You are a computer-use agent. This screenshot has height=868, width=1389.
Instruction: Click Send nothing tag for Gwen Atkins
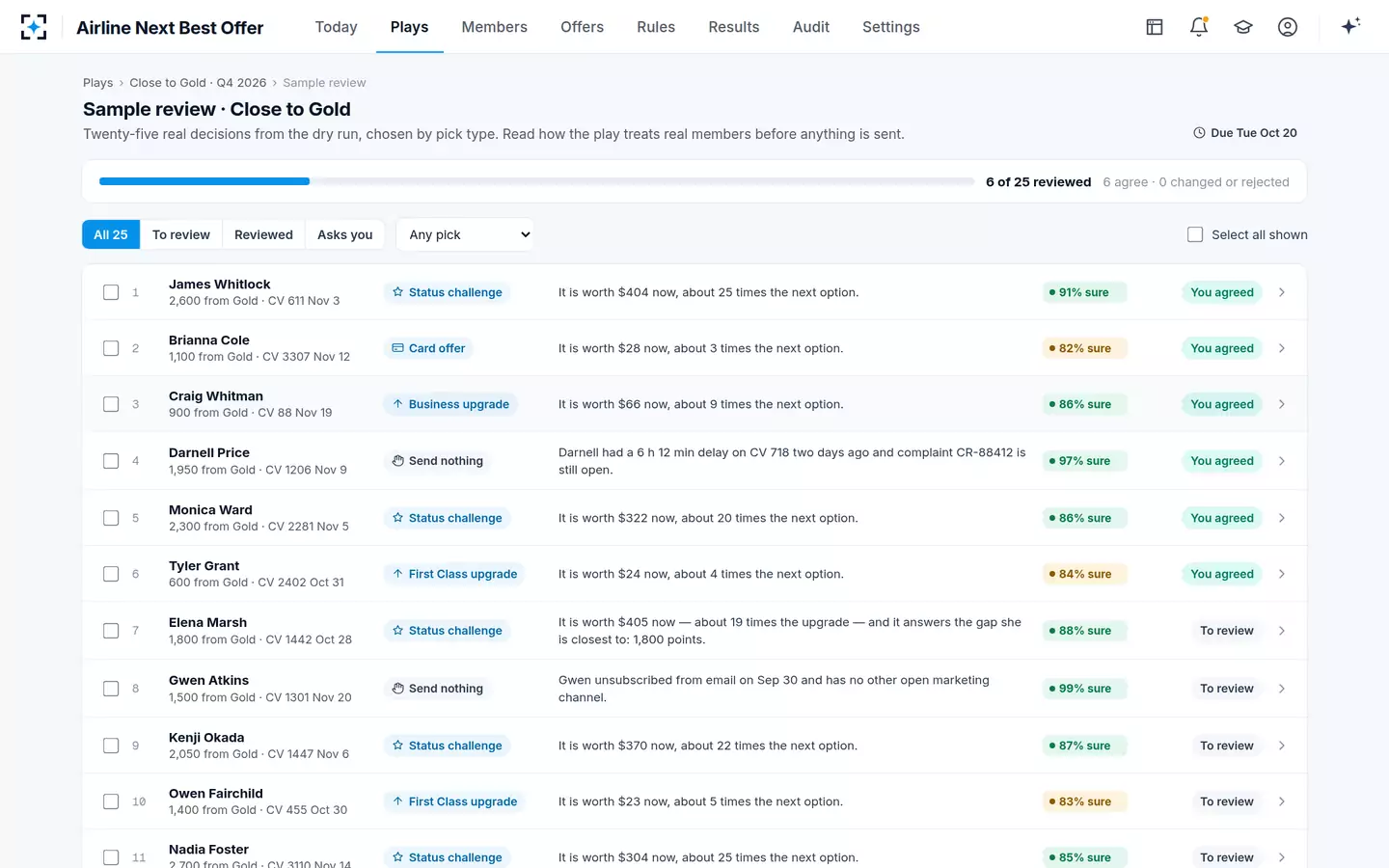(x=437, y=689)
